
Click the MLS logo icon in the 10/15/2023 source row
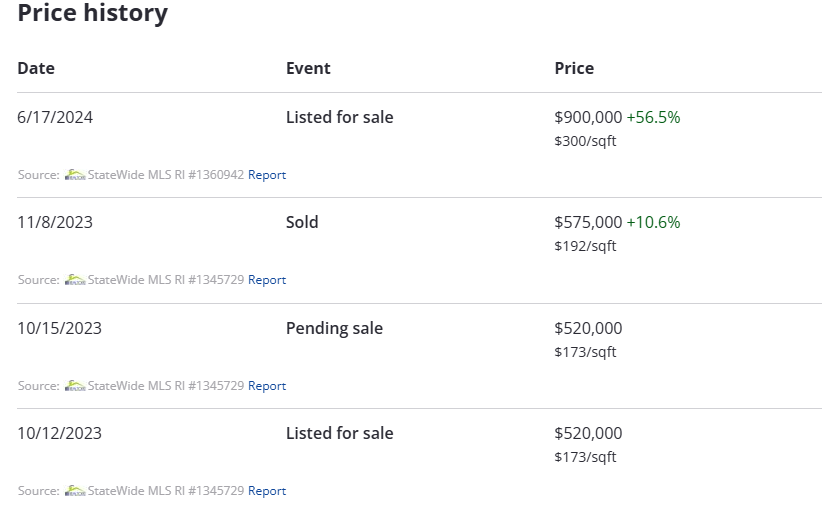pyautogui.click(x=75, y=385)
